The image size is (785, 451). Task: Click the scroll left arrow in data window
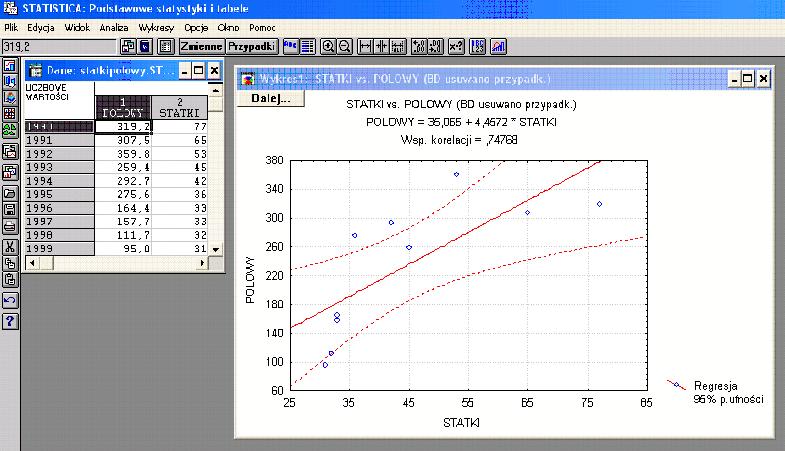(x=33, y=263)
